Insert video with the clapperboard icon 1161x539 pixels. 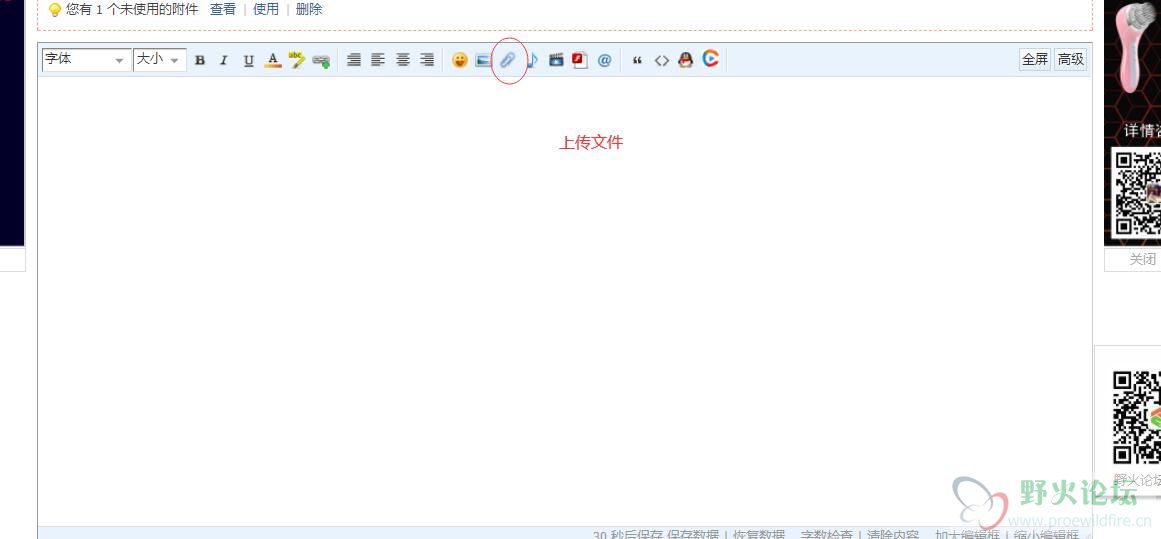click(x=556, y=61)
